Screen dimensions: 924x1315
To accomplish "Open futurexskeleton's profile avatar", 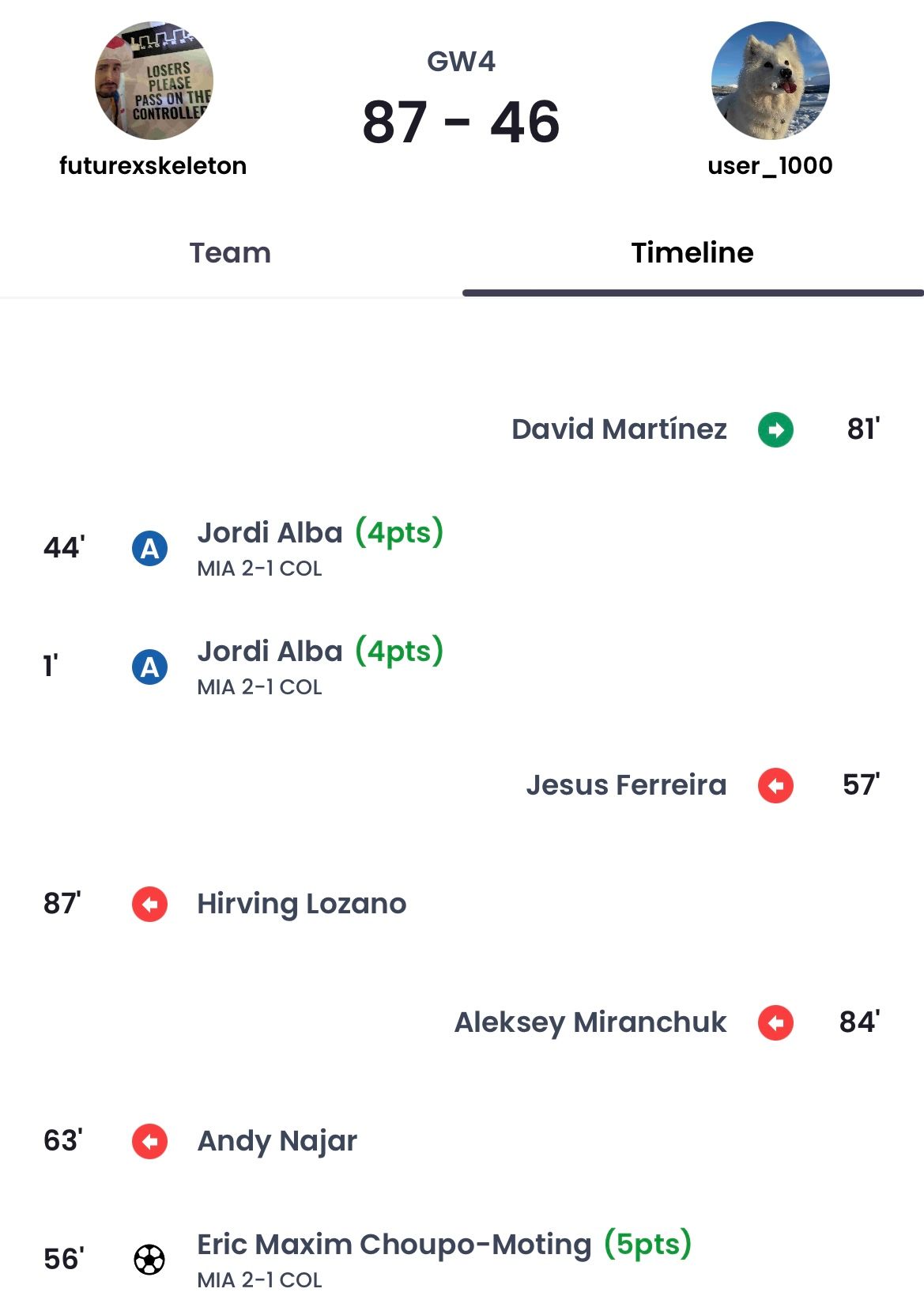I will pos(154,81).
